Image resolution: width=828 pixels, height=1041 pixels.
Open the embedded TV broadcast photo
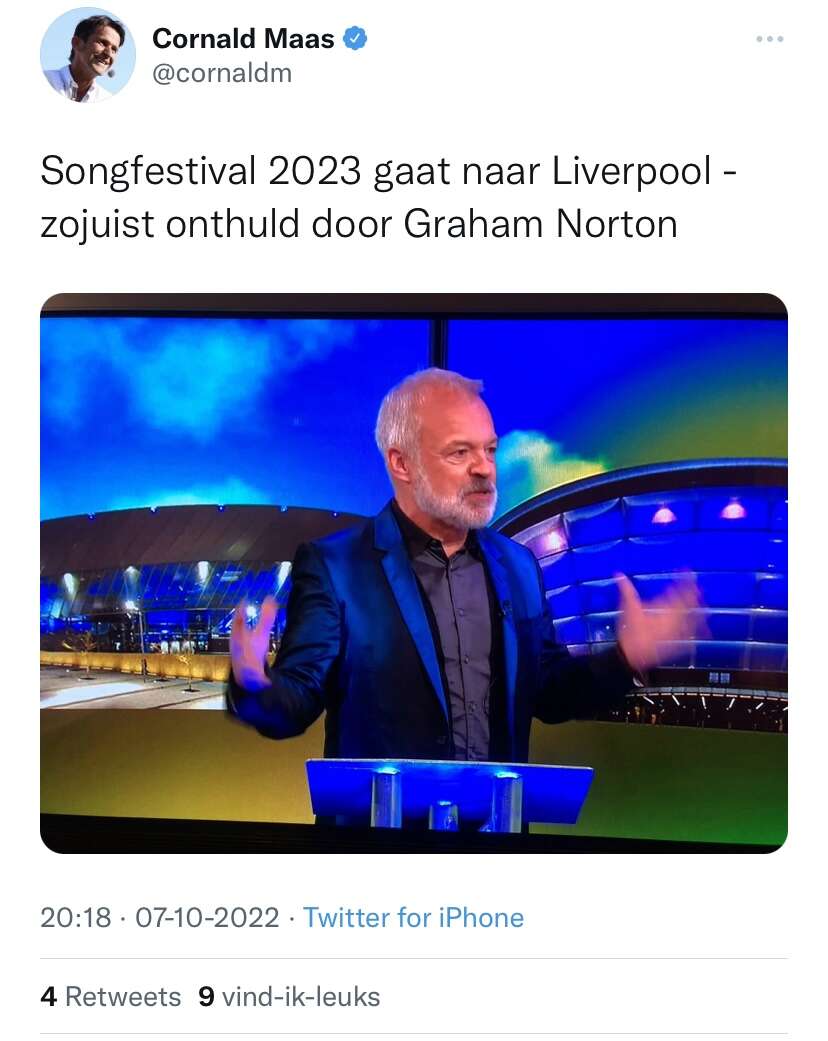click(x=413, y=572)
